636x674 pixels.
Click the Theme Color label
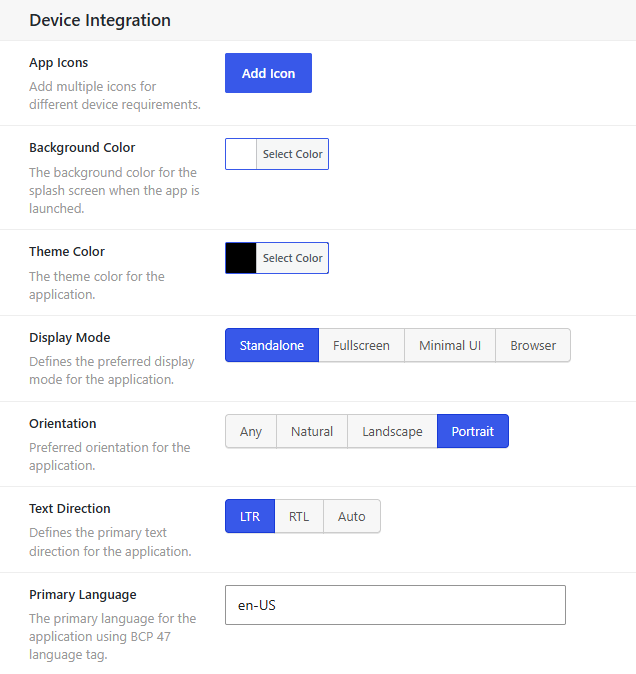(67, 251)
